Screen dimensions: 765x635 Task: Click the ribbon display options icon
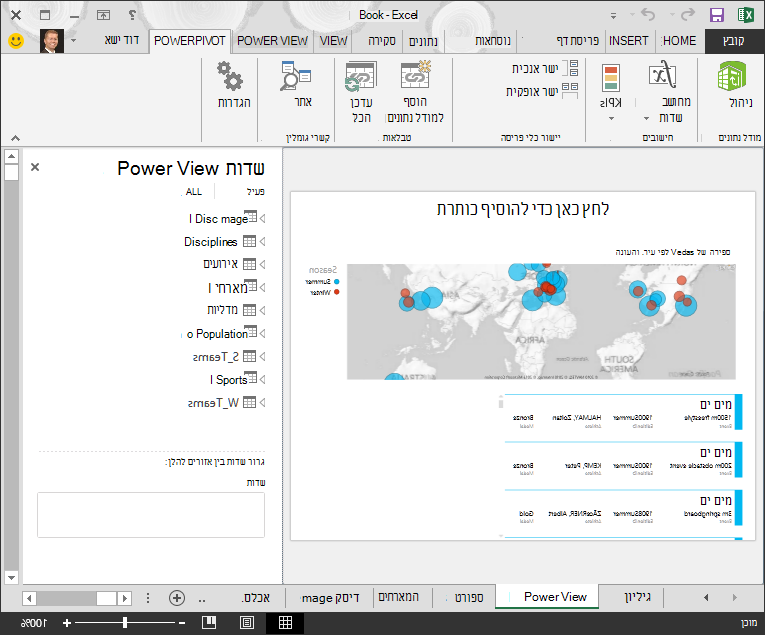tap(103, 15)
